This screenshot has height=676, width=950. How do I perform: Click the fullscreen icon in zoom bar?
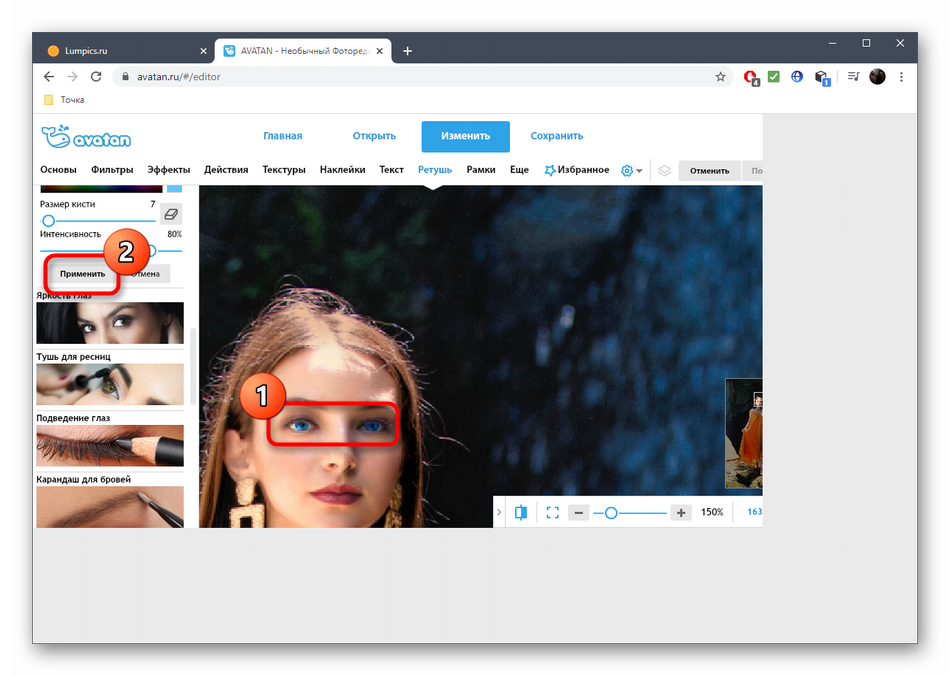click(552, 512)
